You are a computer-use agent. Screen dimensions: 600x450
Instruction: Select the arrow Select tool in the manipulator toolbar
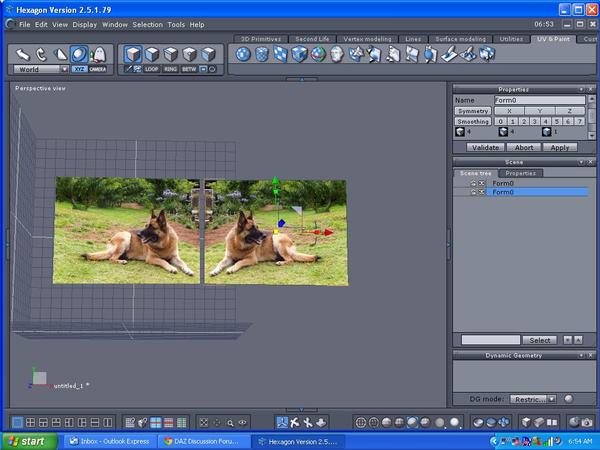point(22,55)
